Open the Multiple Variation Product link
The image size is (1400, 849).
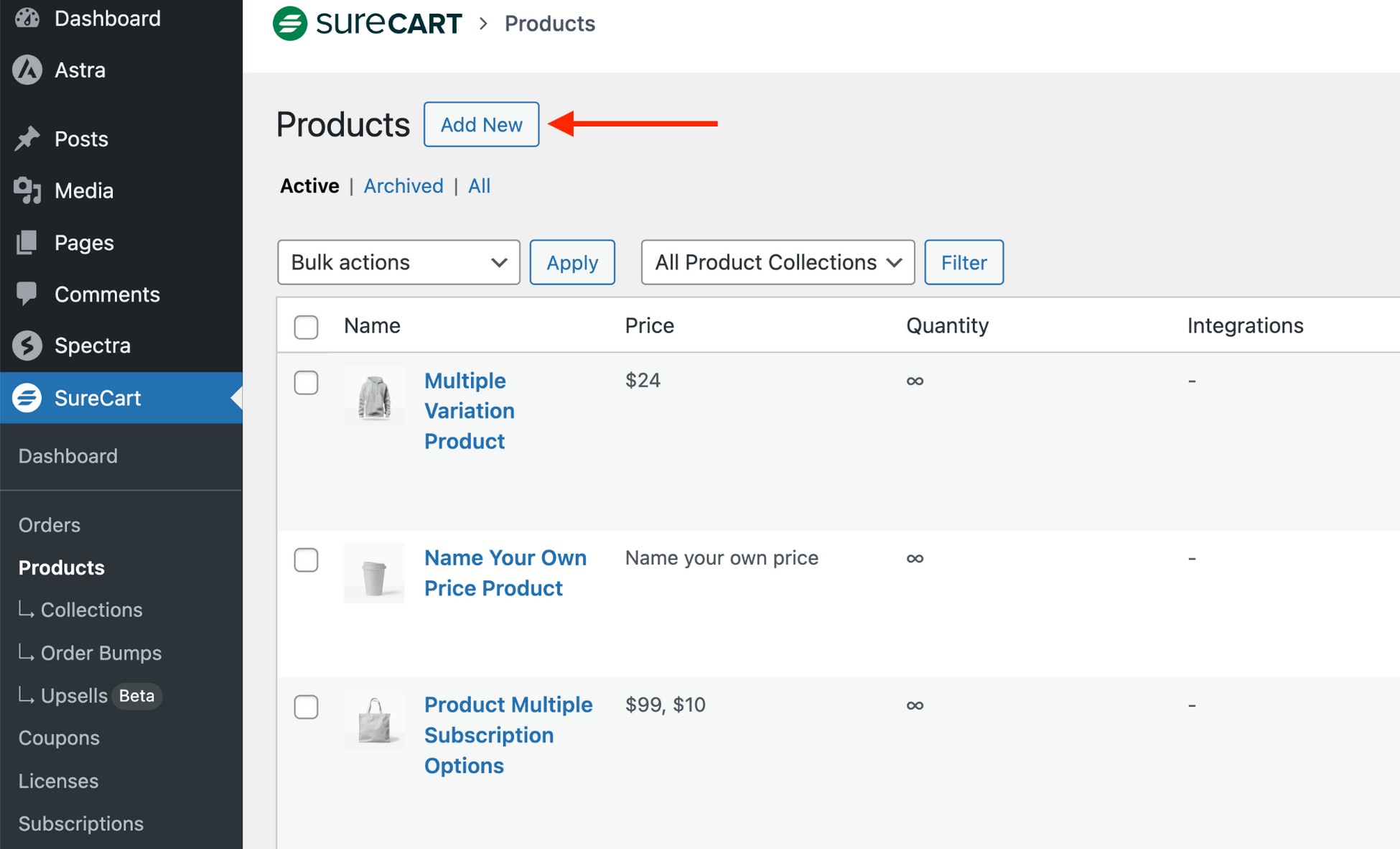pyautogui.click(x=470, y=411)
